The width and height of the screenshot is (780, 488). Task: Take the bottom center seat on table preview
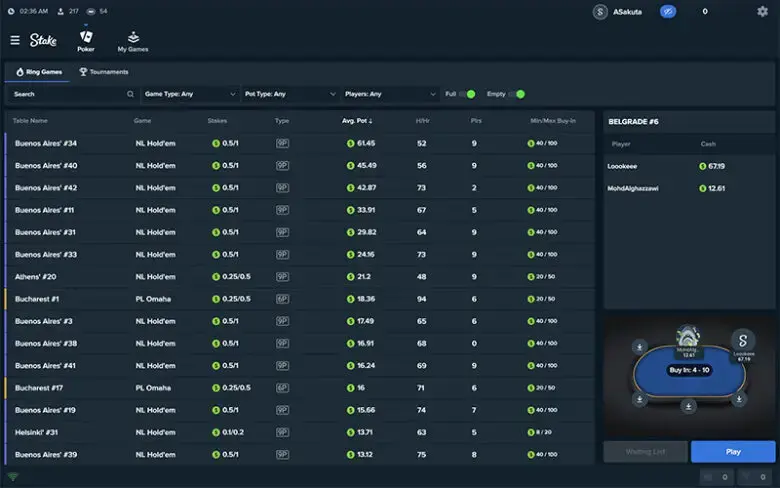coord(688,406)
